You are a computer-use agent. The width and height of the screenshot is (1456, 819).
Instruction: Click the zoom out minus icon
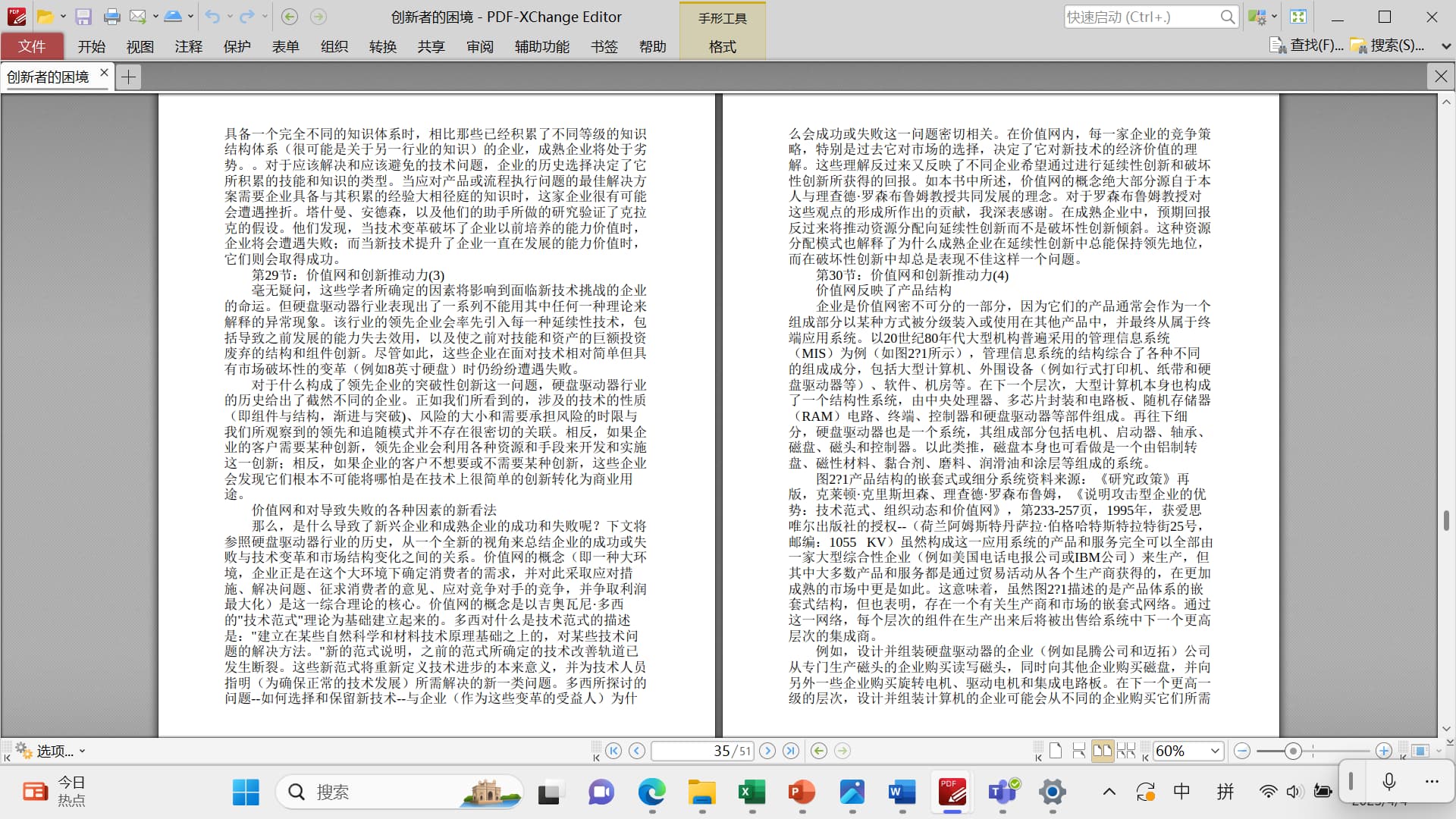(1242, 751)
